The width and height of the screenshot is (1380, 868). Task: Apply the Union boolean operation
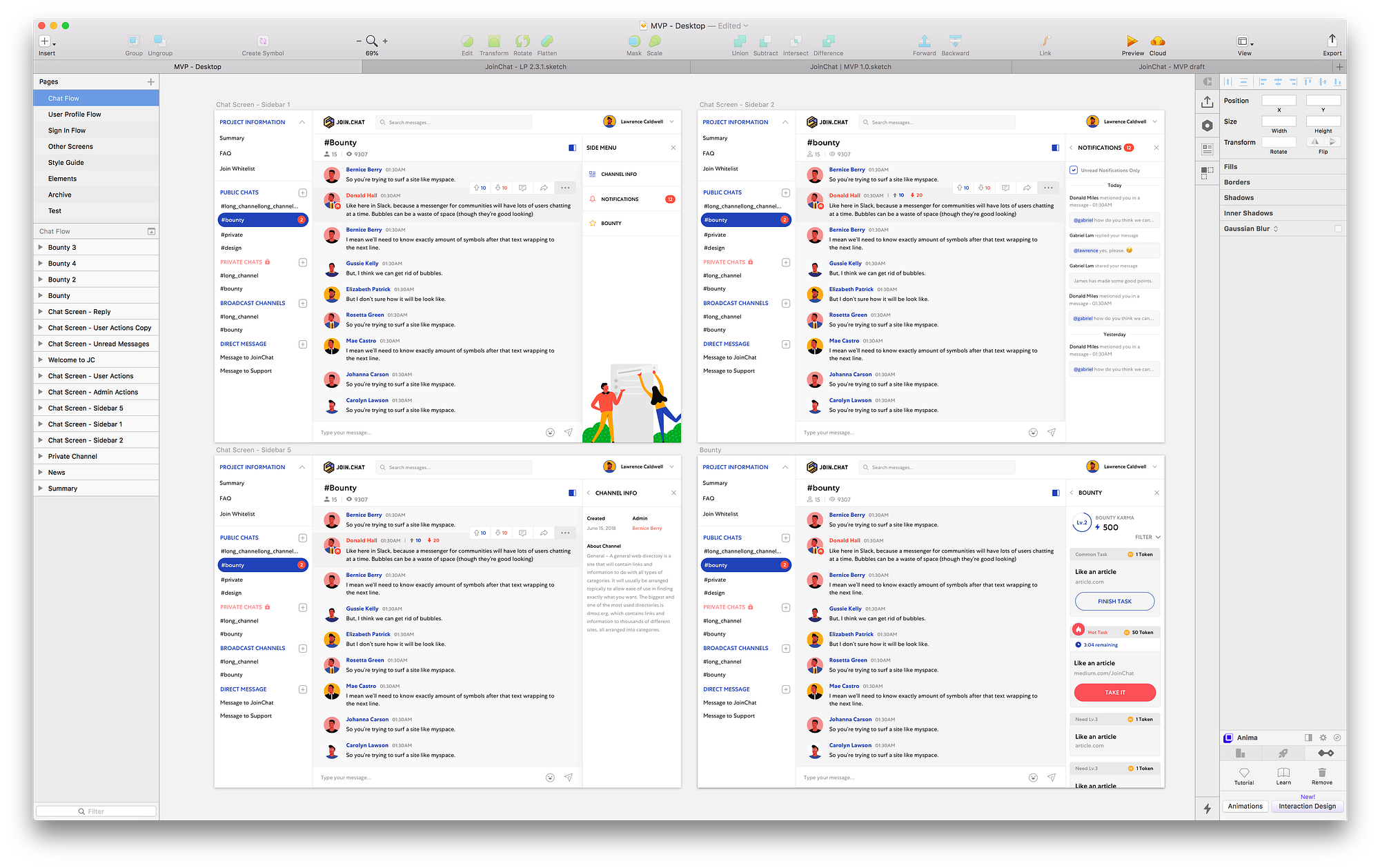[x=740, y=41]
